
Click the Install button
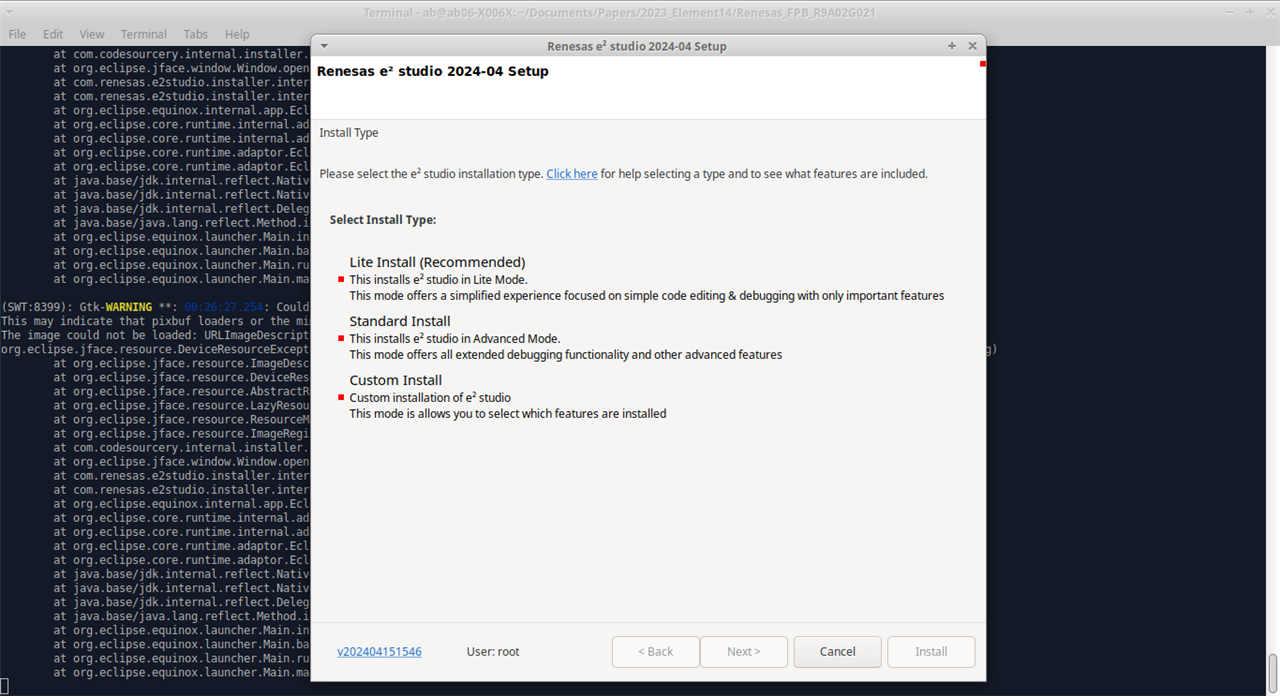click(931, 652)
